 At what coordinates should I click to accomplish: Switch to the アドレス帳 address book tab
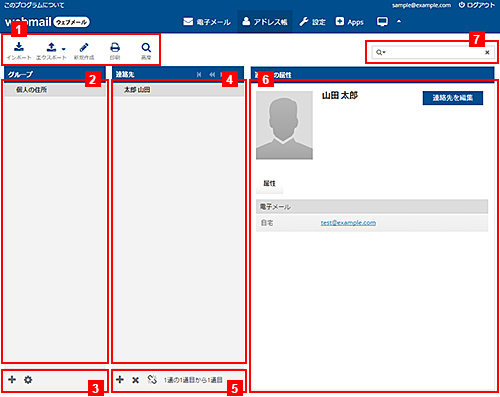265,22
